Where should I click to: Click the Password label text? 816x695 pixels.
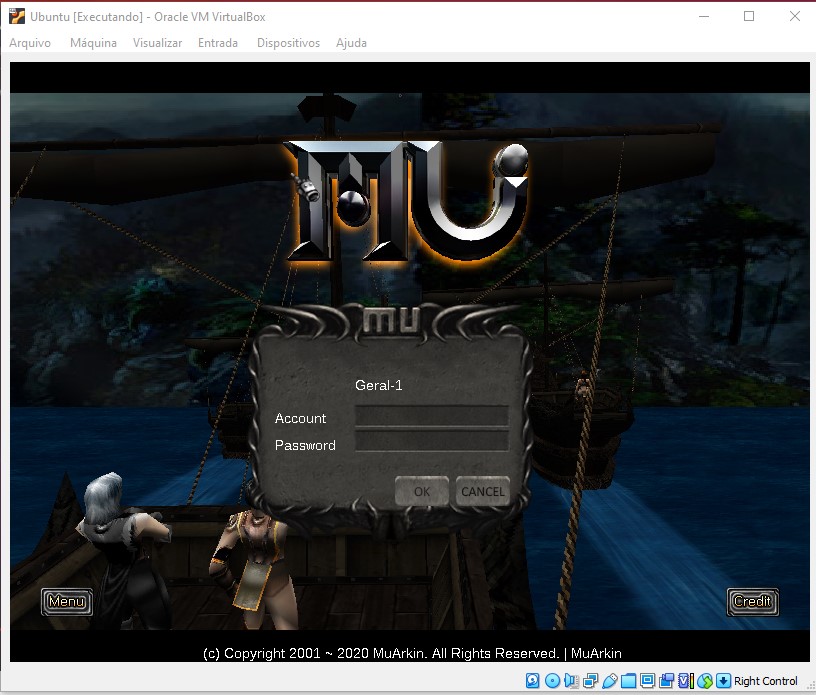305,445
